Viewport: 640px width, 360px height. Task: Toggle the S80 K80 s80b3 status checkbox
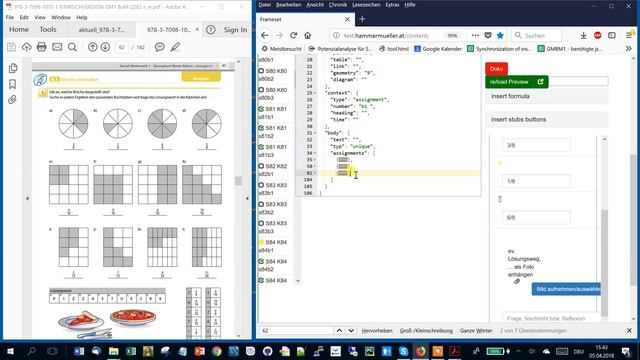(x=261, y=90)
